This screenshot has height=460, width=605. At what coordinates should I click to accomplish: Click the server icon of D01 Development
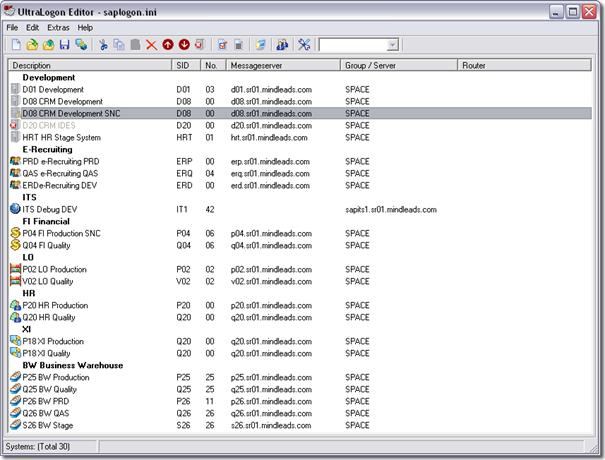[15, 89]
